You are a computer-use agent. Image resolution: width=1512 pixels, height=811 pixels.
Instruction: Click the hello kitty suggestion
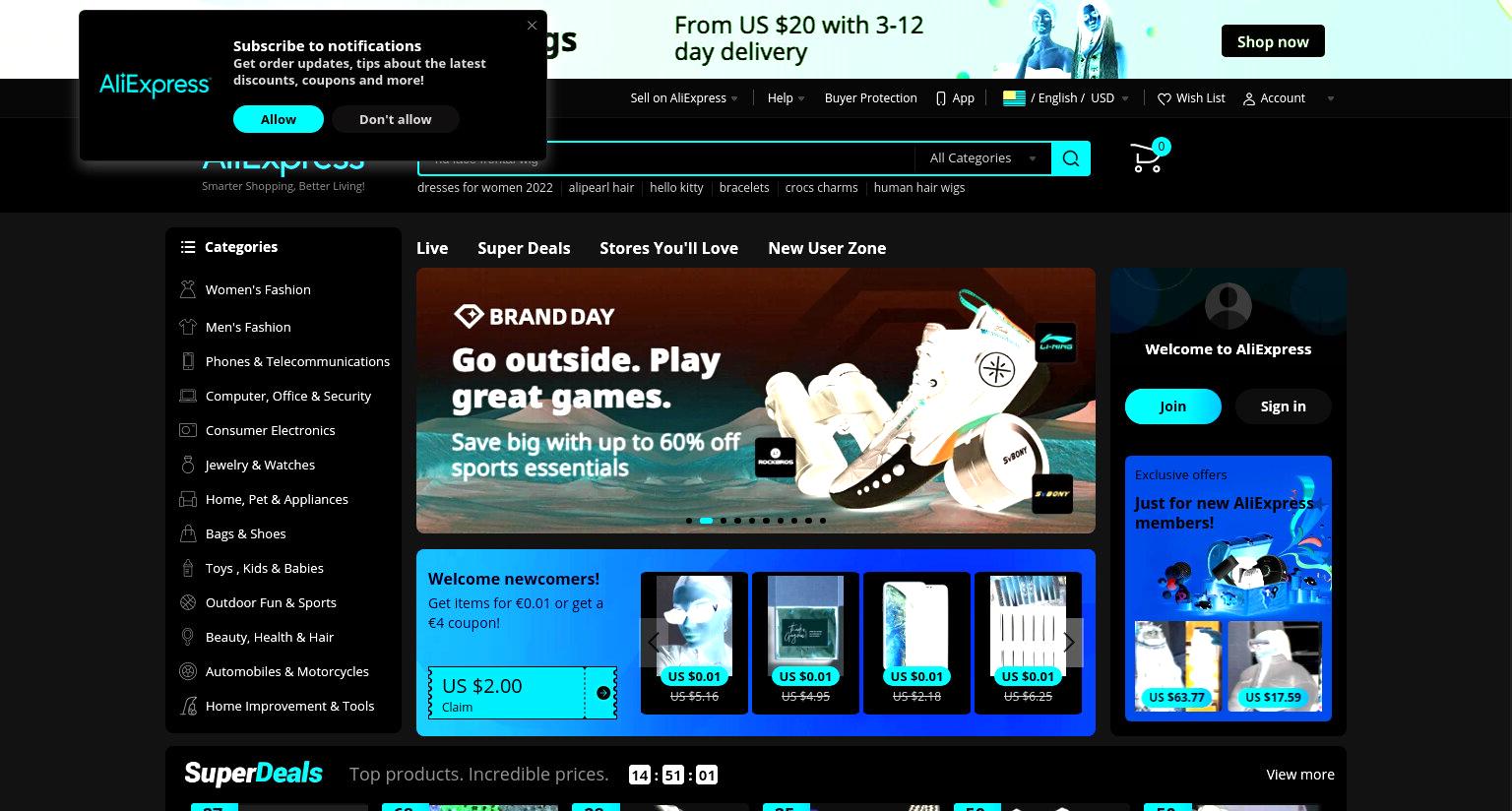pyautogui.click(x=676, y=187)
